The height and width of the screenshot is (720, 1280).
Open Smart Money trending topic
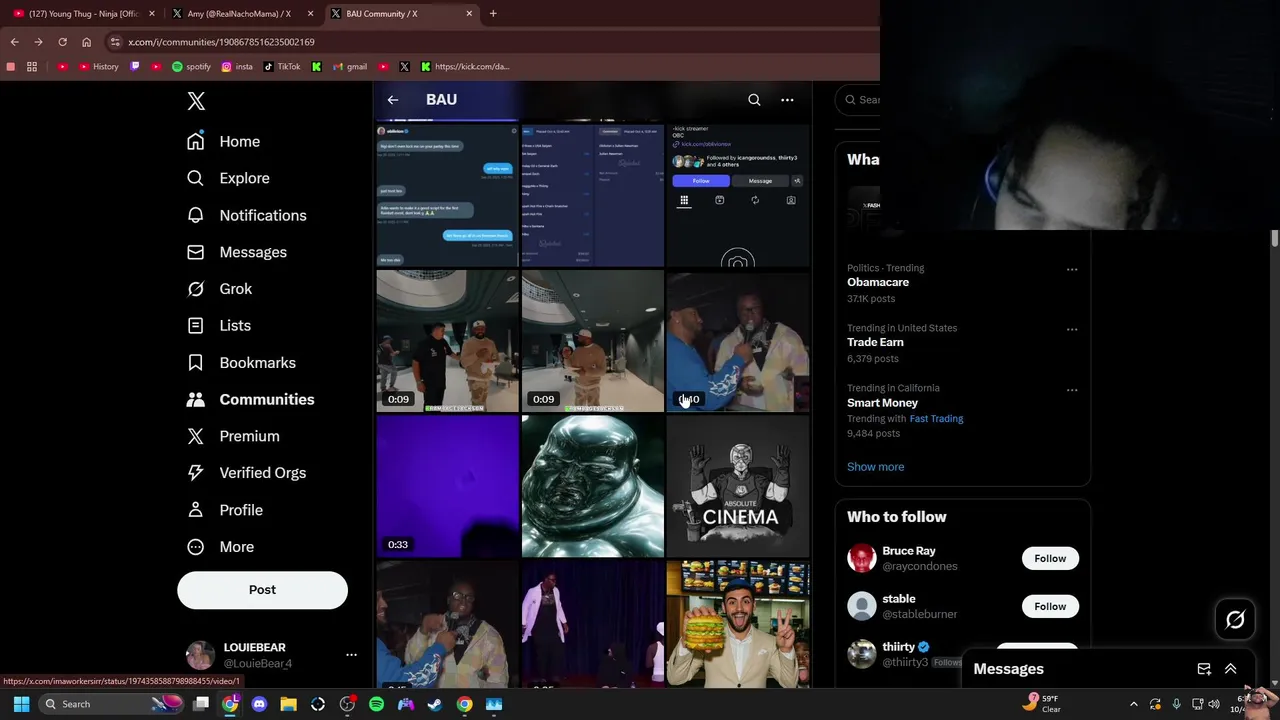[x=882, y=403]
